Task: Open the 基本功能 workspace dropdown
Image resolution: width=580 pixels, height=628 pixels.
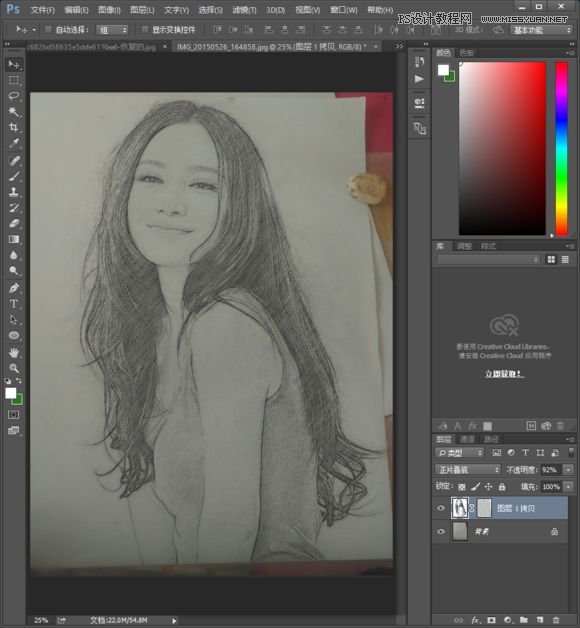Action: tap(541, 30)
